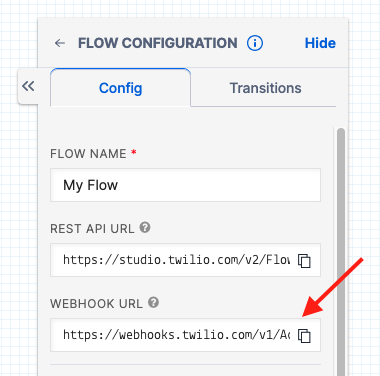Click the Flow Name label
The image size is (380, 376).
tap(88, 154)
